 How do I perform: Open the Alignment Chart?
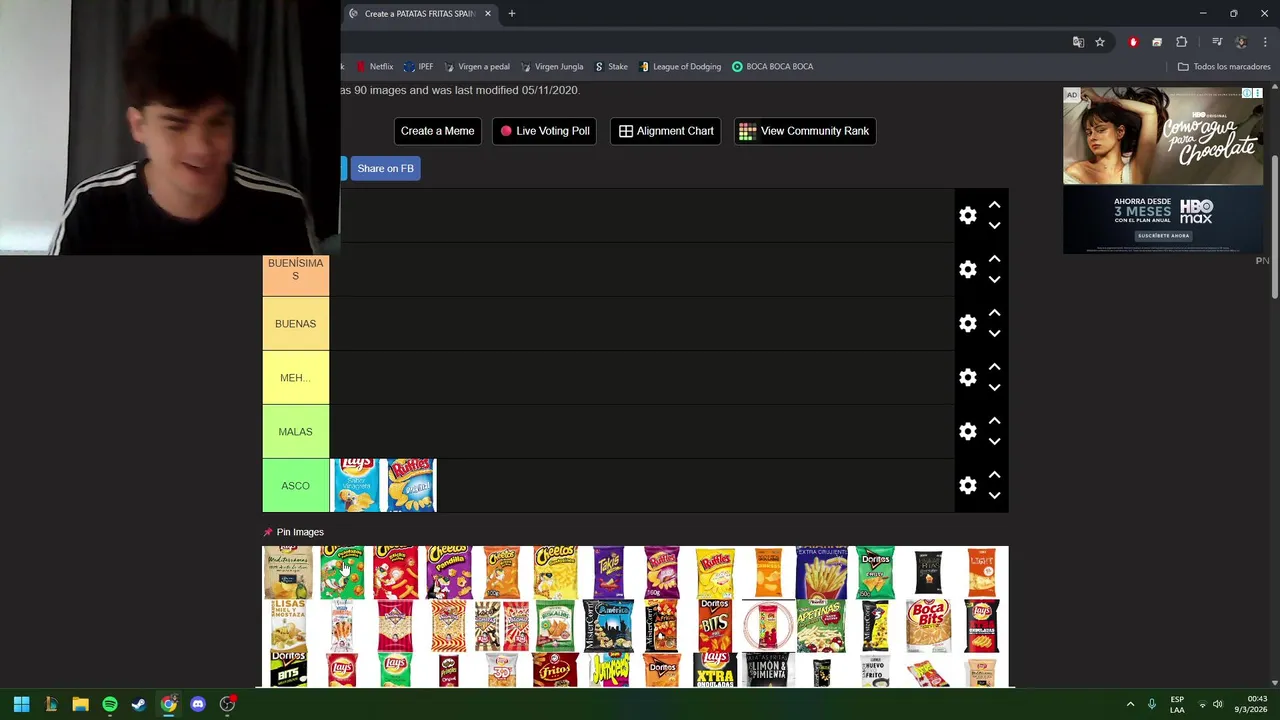(x=666, y=131)
